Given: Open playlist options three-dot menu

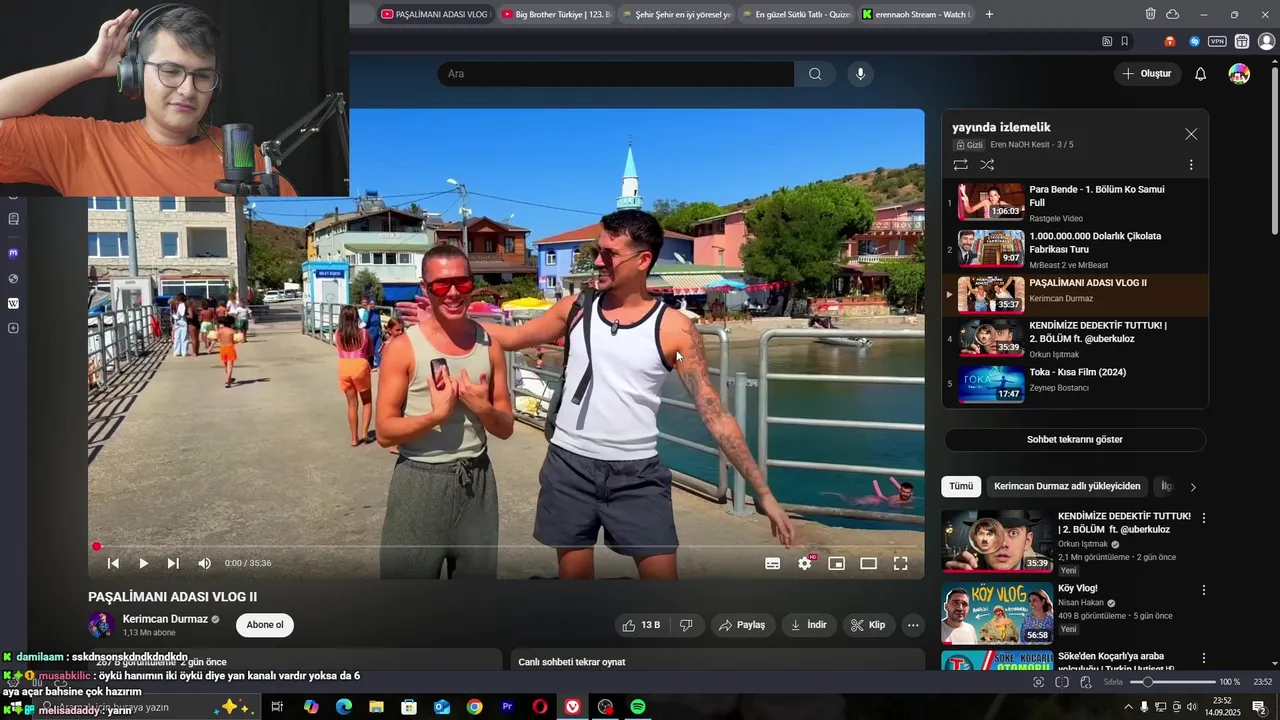Looking at the screenshot, I should click(x=1191, y=165).
